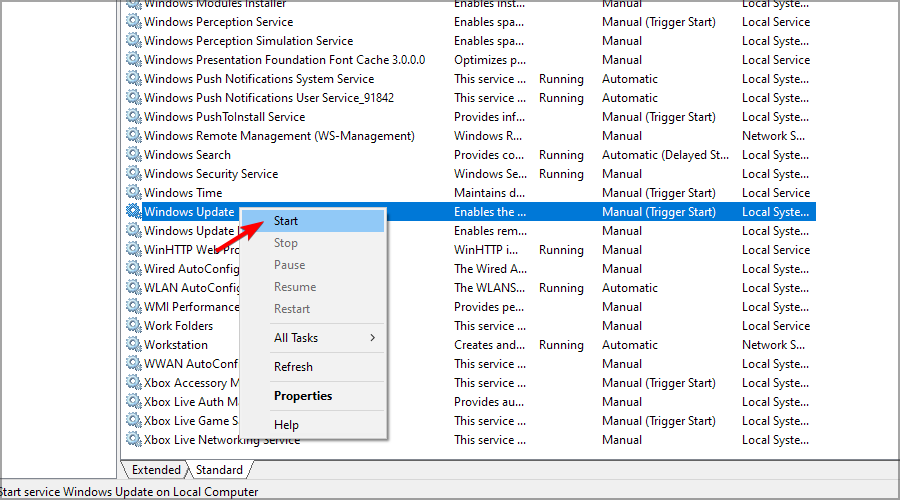
Task: Select the Windows Search service
Action: (x=187, y=154)
